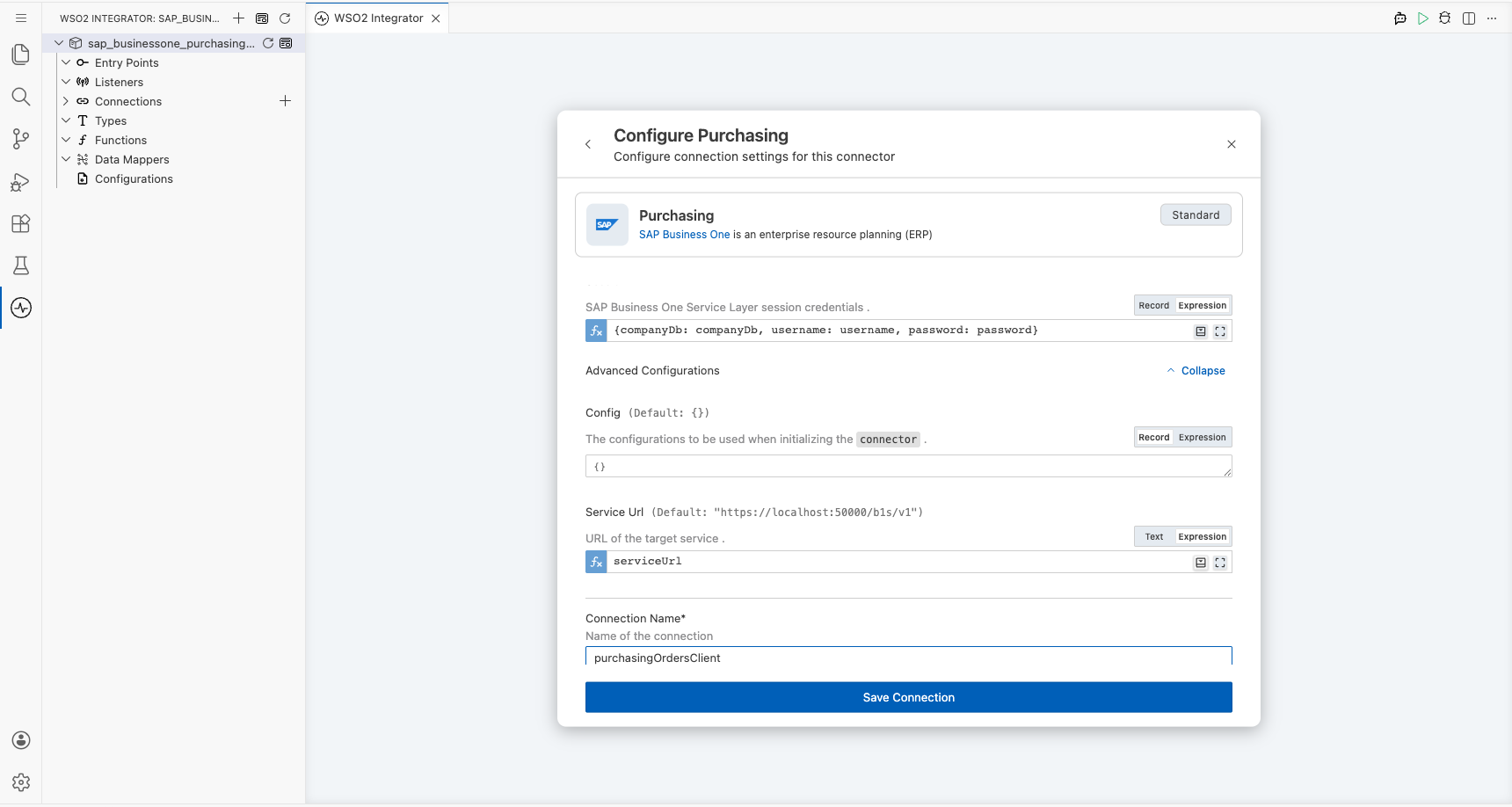Open helper pane icon on credentials field
The height and width of the screenshot is (807, 1512).
1201,331
